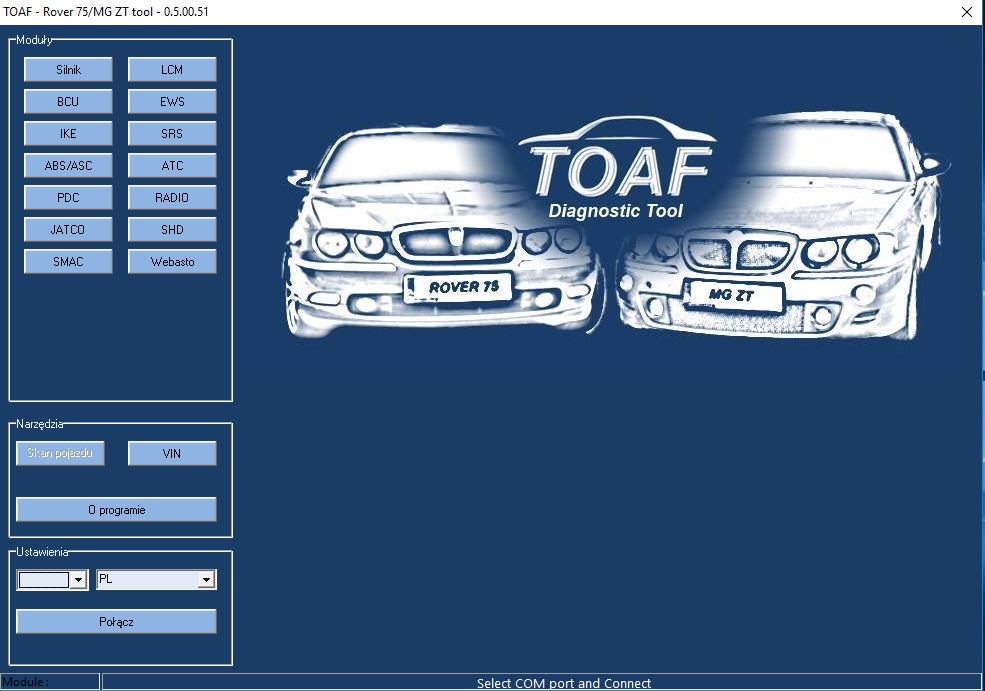This screenshot has height=691, width=985.
Task: Click the TOAF Diagnostic Tool logo
Action: click(x=618, y=168)
